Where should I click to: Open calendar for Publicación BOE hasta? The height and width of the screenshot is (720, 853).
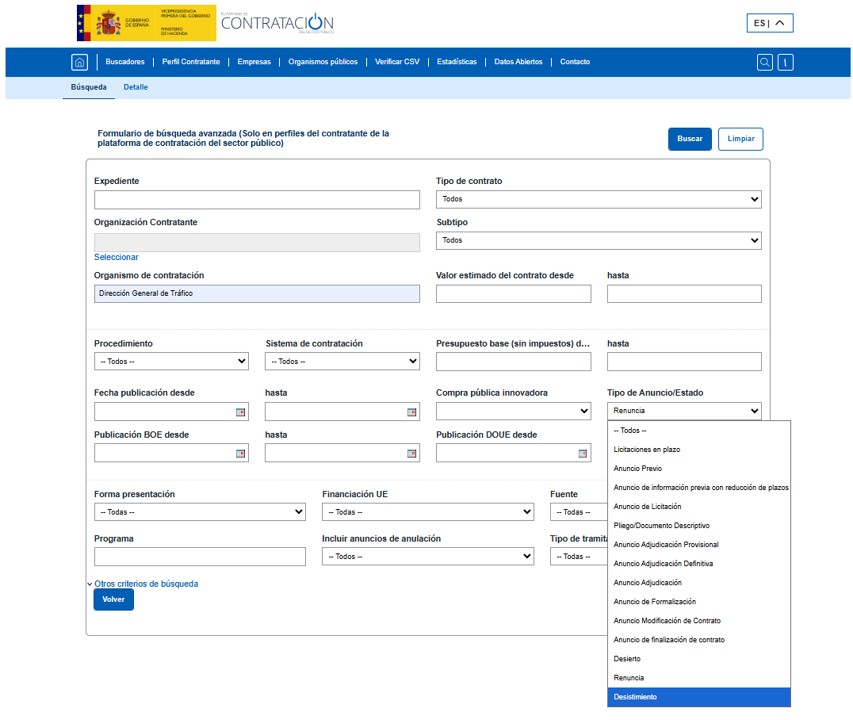click(411, 453)
